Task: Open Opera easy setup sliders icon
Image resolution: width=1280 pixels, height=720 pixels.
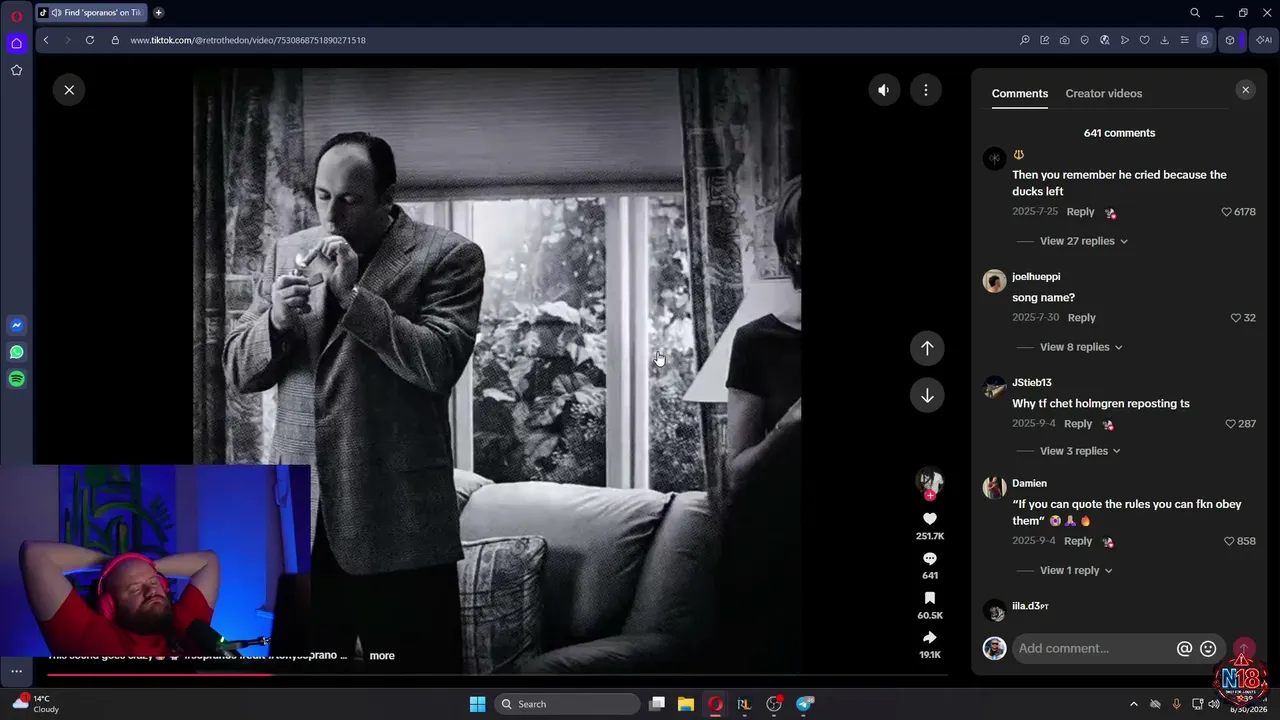Action: 1184,40
